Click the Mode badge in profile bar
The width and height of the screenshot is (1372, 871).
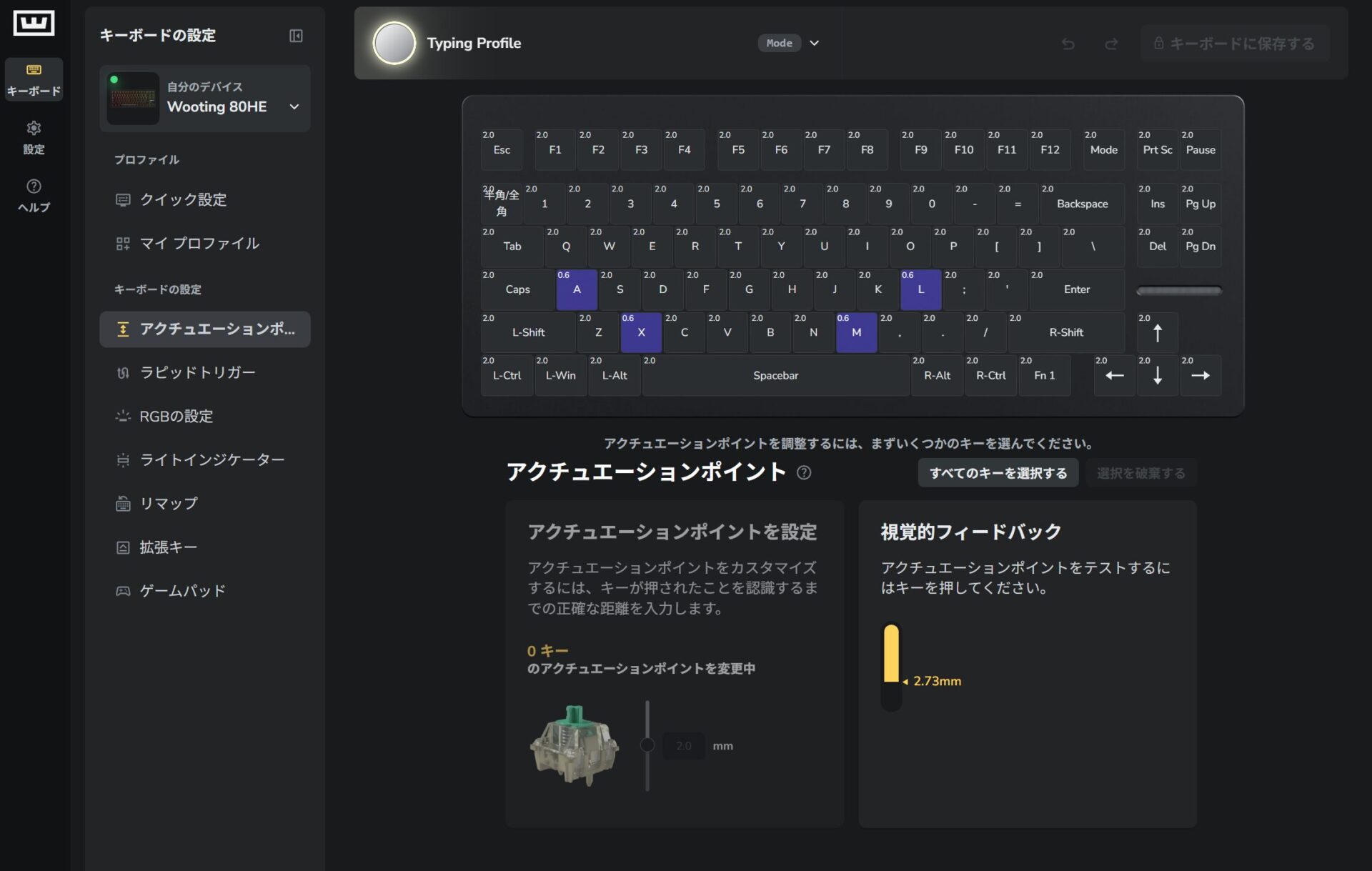779,43
